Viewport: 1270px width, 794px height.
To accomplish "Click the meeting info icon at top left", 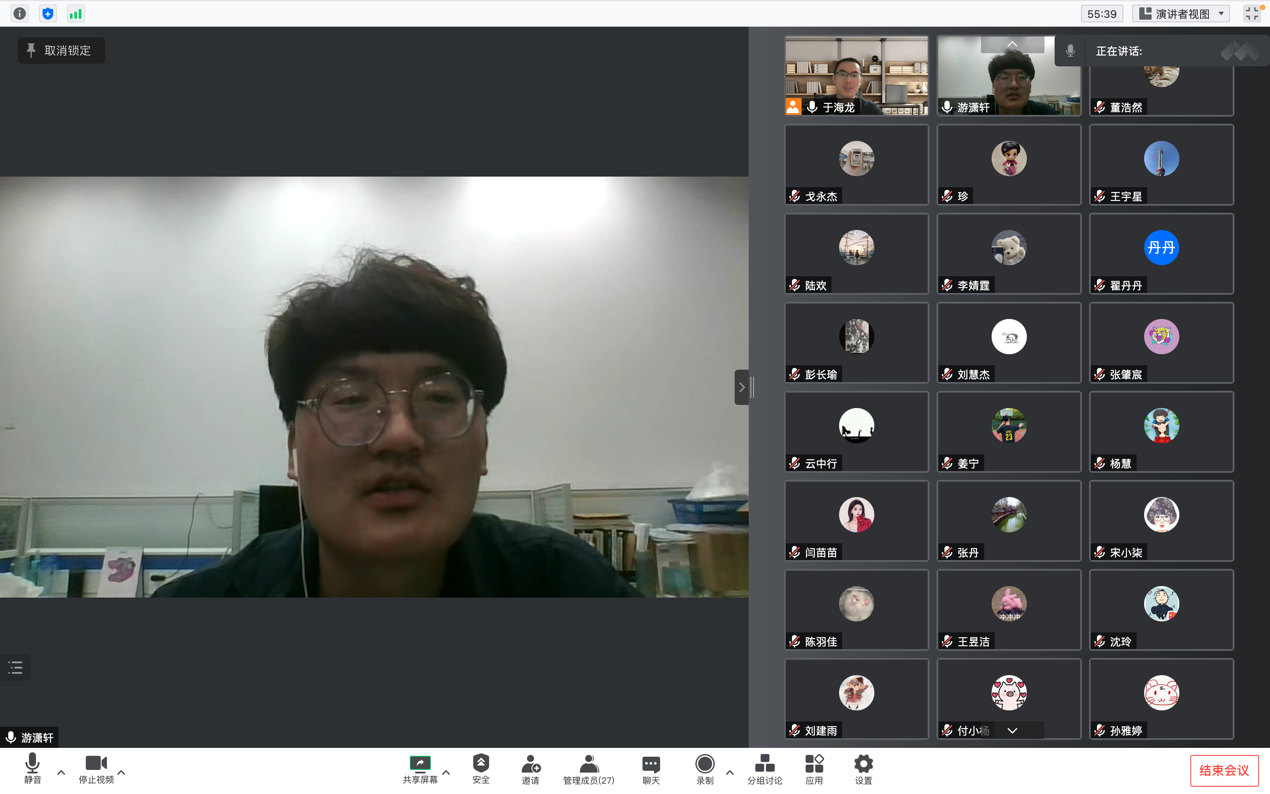I will tap(19, 14).
